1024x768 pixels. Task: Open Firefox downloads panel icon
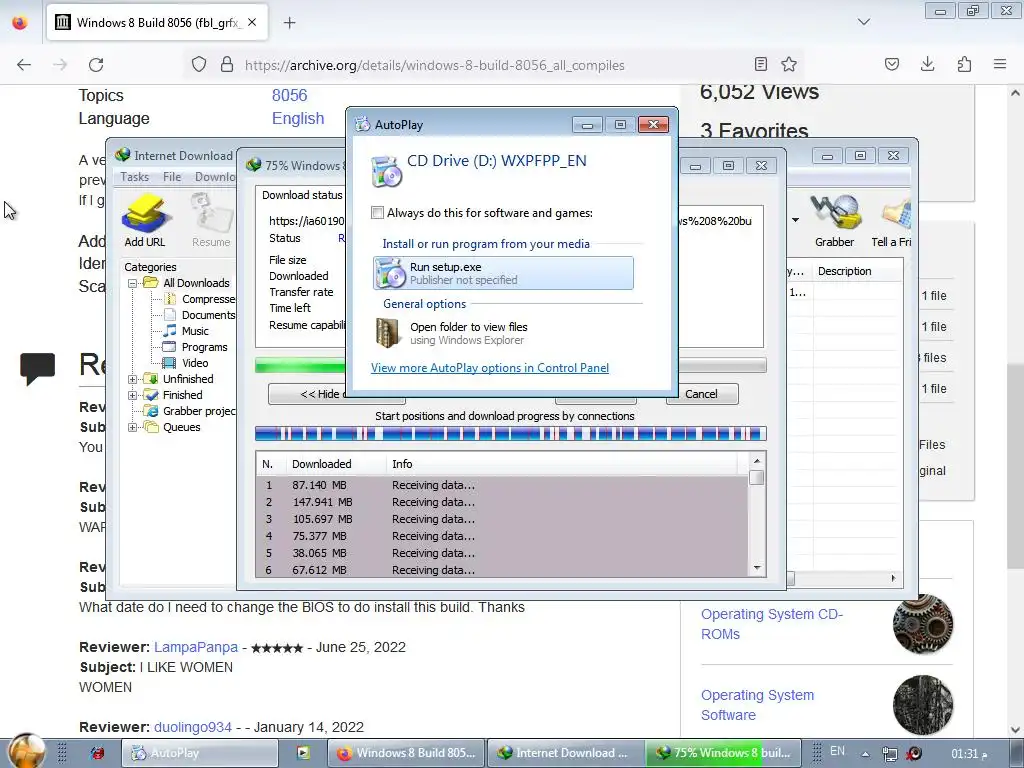tap(927, 64)
